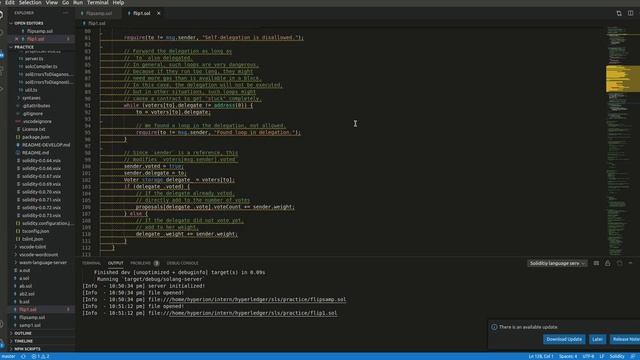Click the errors and warnings count in status bar

click(40, 356)
